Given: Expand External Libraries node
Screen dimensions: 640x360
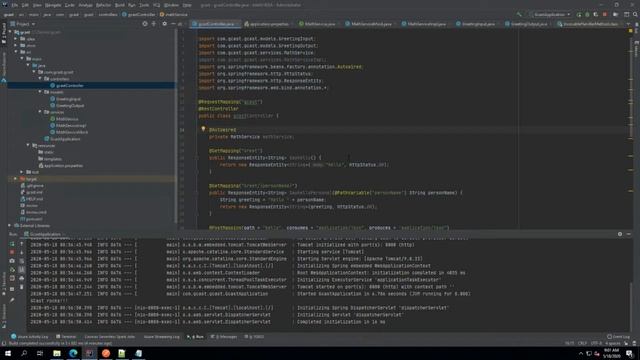Looking at the screenshot, I should point(10,225).
